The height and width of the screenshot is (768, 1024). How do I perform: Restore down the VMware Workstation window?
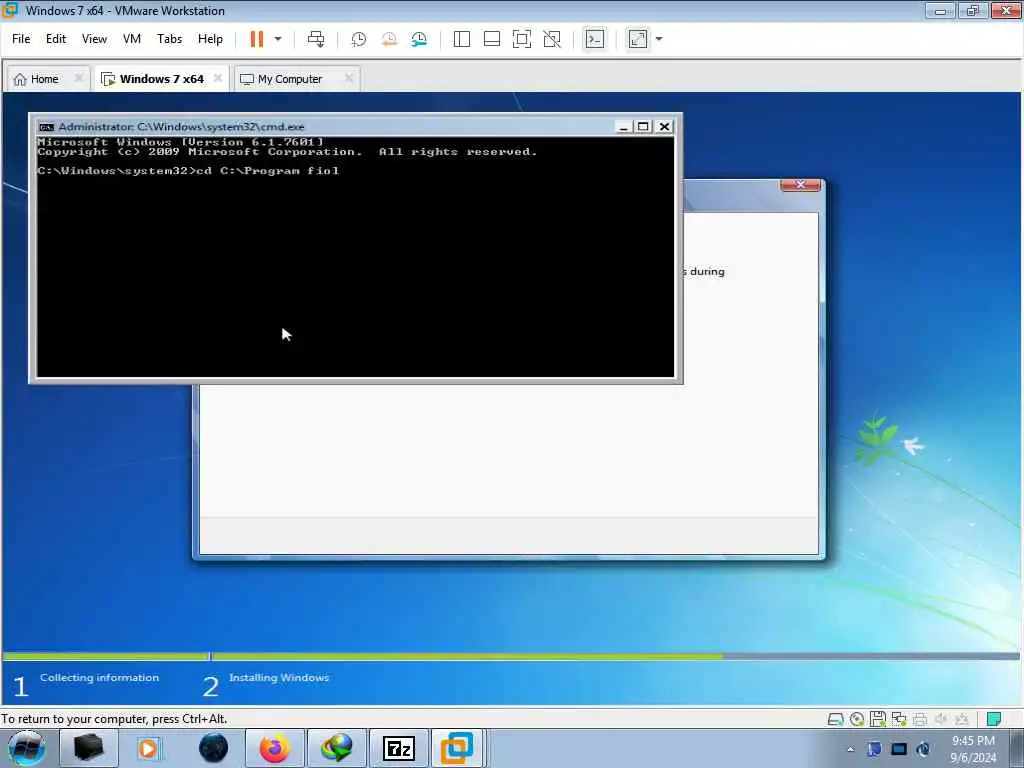coord(973,10)
